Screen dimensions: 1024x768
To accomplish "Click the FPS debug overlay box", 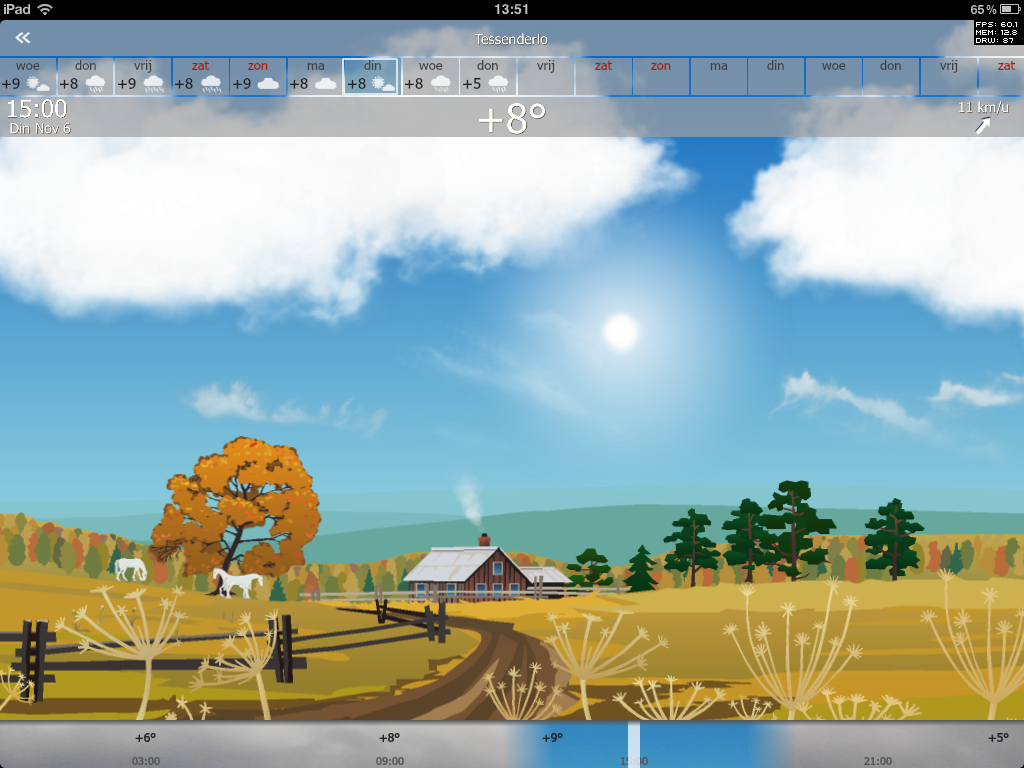I will click(x=998, y=32).
